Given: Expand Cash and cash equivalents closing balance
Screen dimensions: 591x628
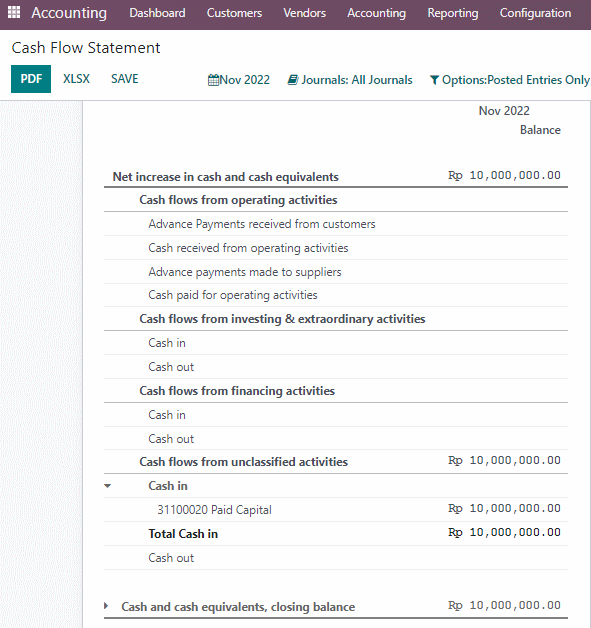Looking at the screenshot, I should point(106,606).
